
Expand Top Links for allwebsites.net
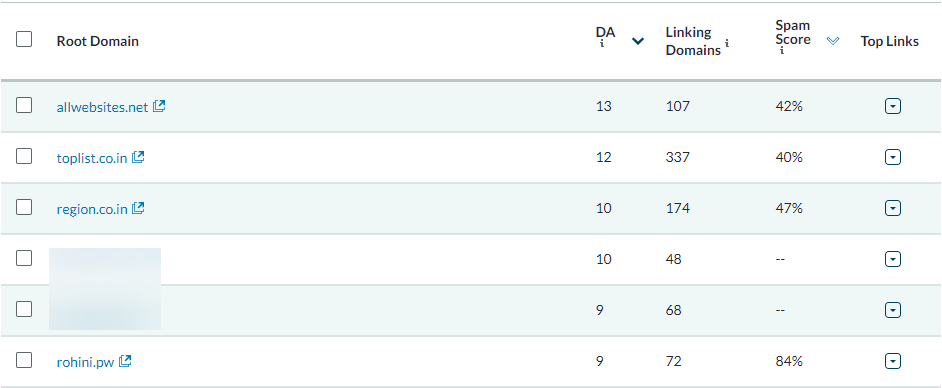click(x=893, y=106)
